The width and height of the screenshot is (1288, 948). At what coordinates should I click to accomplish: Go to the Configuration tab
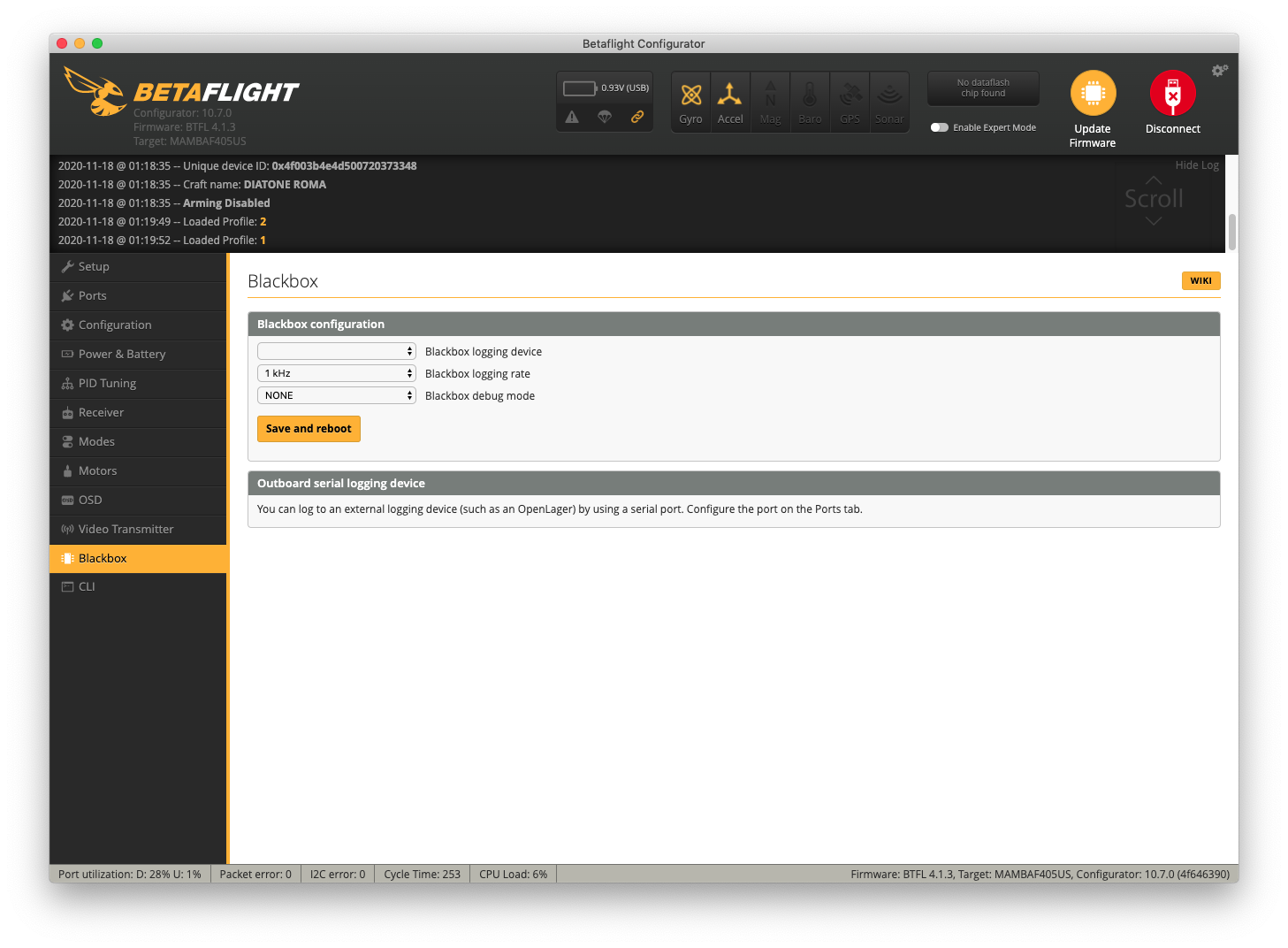[138, 325]
